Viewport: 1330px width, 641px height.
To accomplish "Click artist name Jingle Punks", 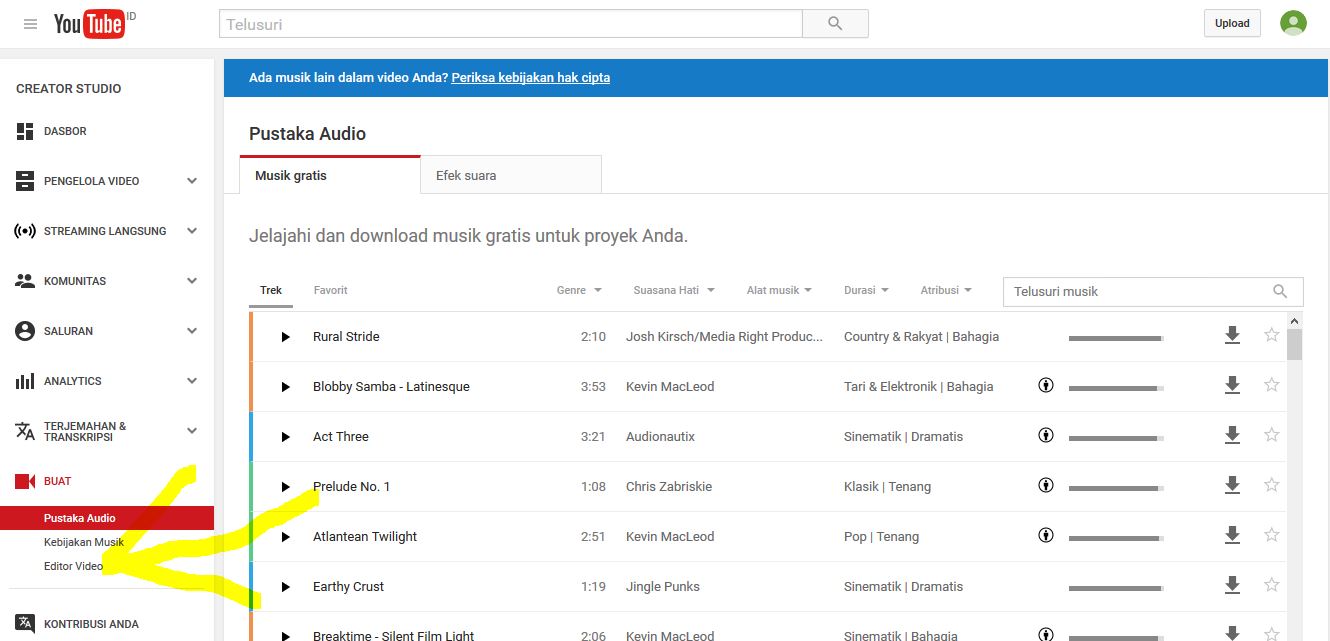I will click(x=663, y=586).
